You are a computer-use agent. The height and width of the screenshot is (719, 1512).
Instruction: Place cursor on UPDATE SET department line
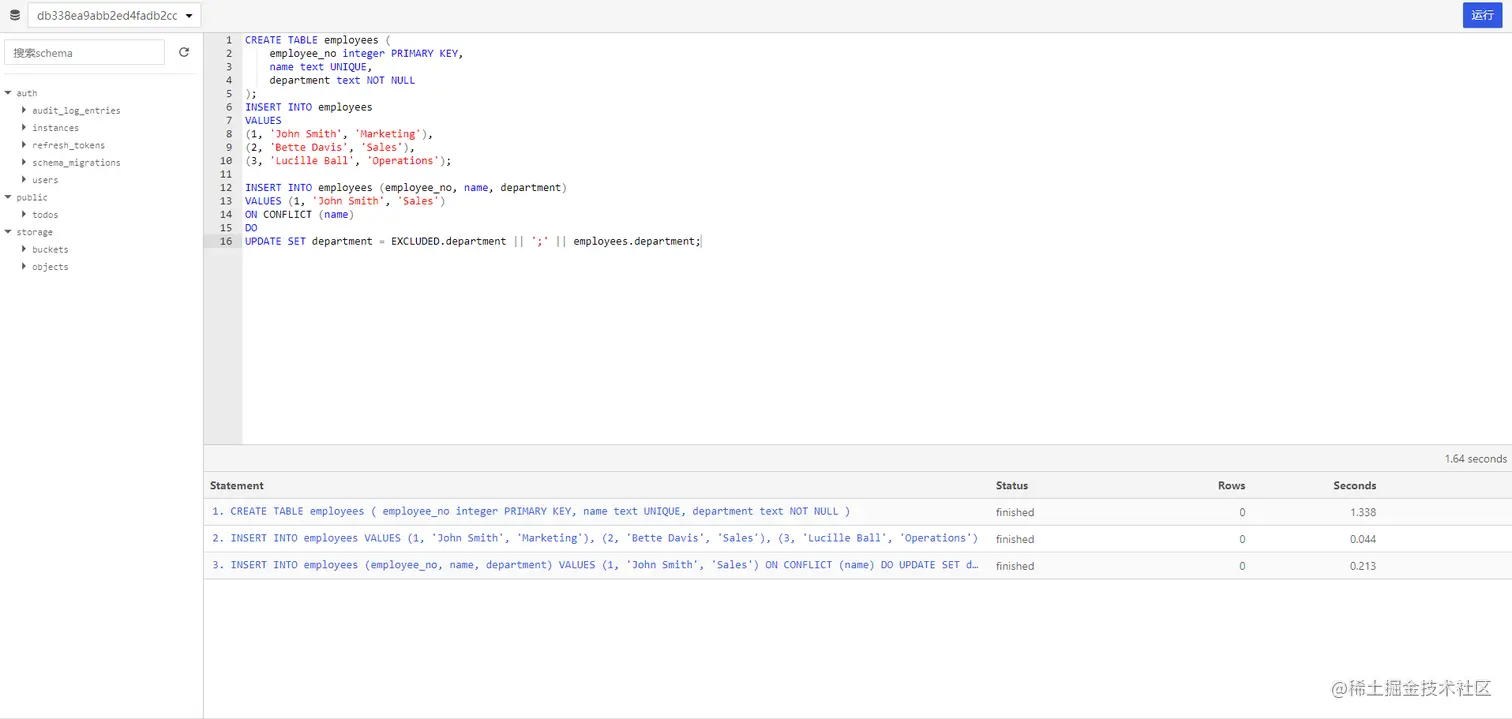click(x=473, y=241)
